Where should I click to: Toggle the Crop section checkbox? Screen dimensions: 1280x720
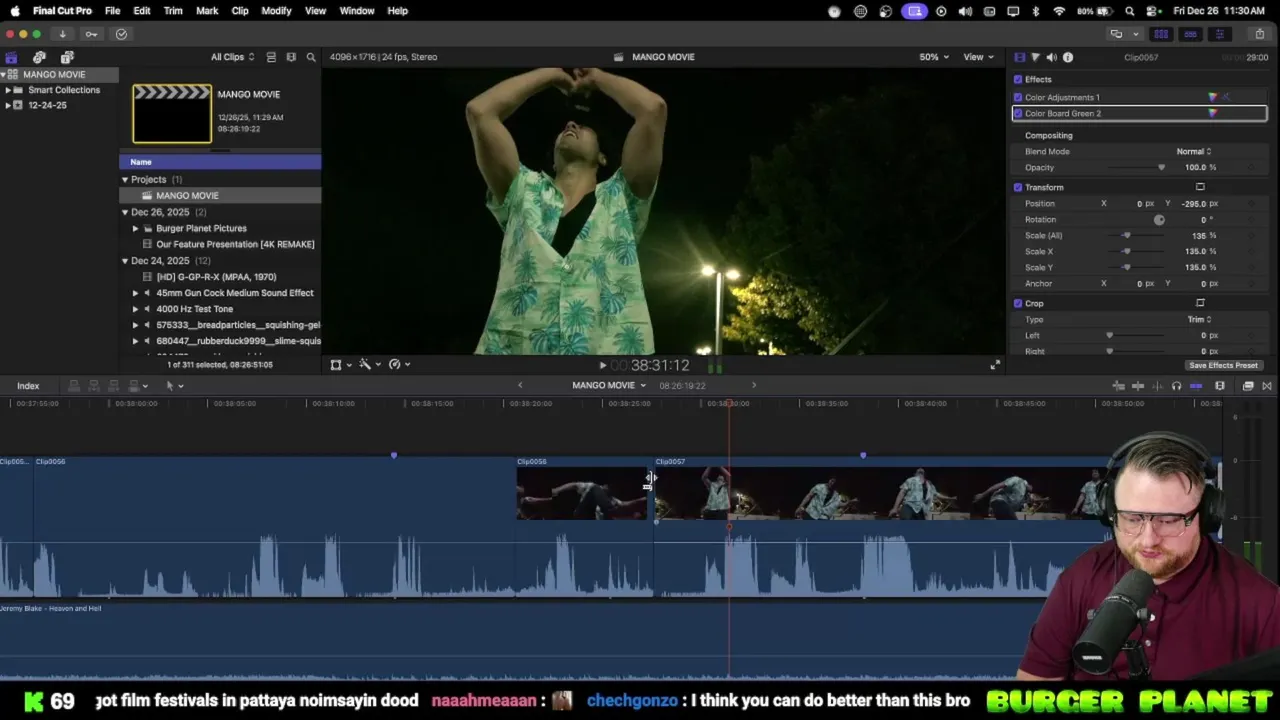(x=1018, y=303)
